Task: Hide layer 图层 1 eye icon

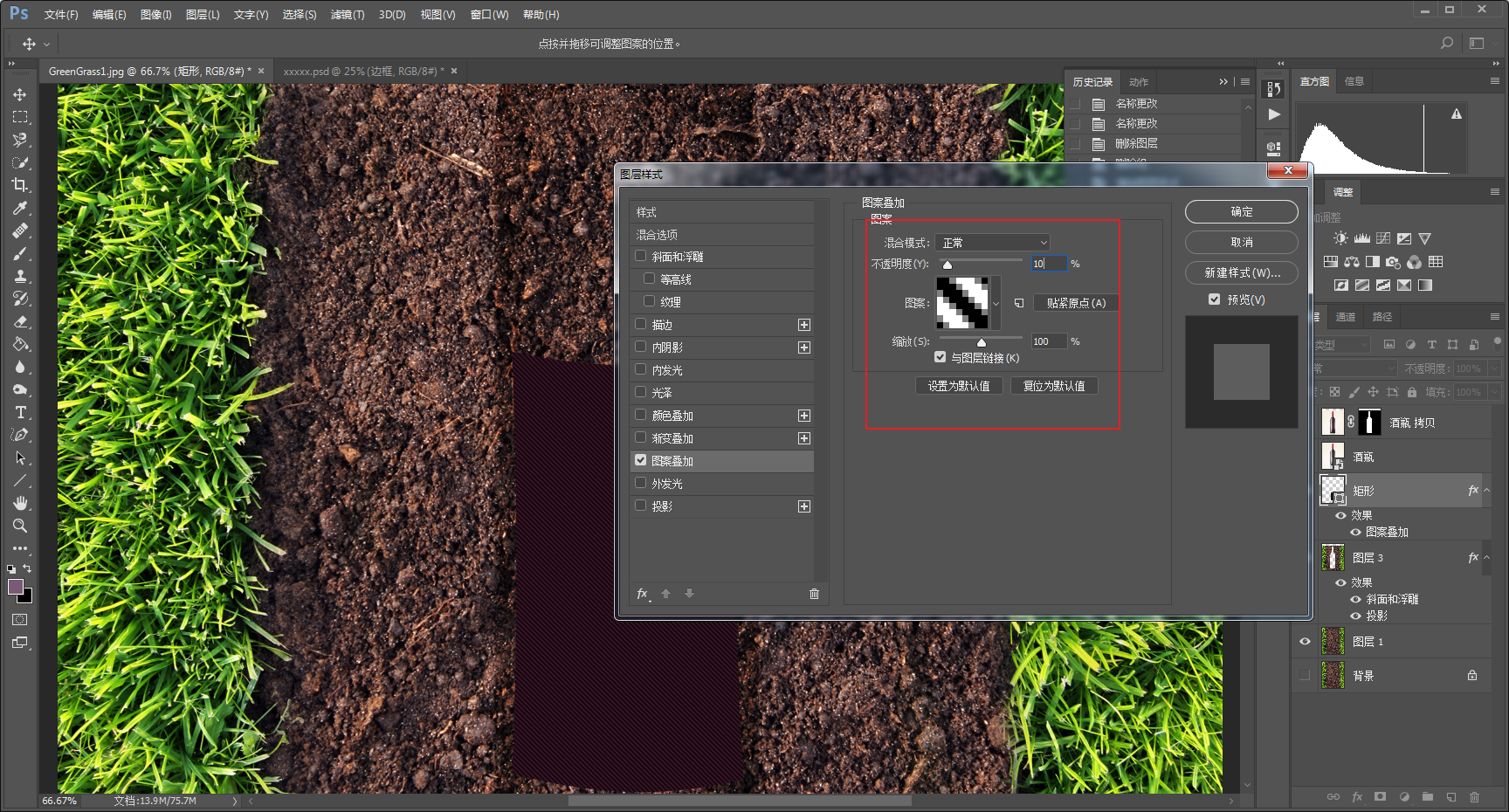Action: coord(1305,642)
